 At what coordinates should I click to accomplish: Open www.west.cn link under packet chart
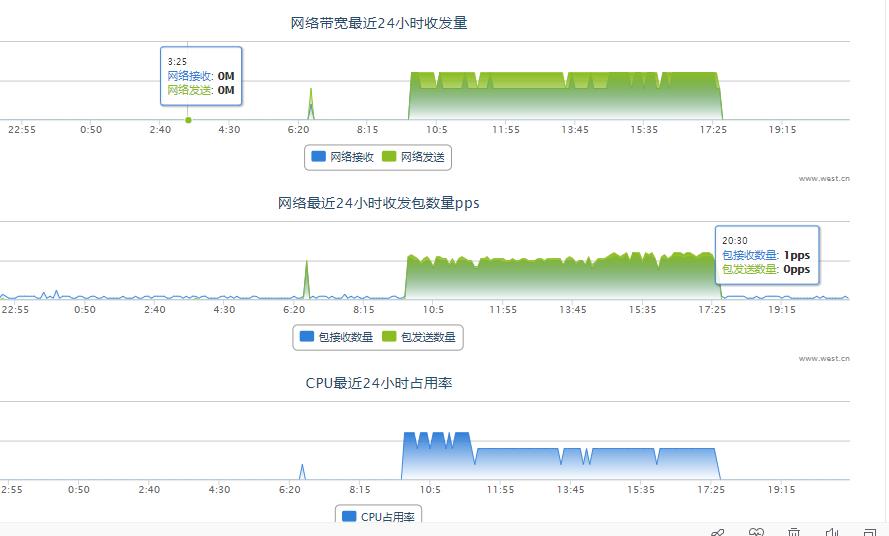[x=824, y=358]
